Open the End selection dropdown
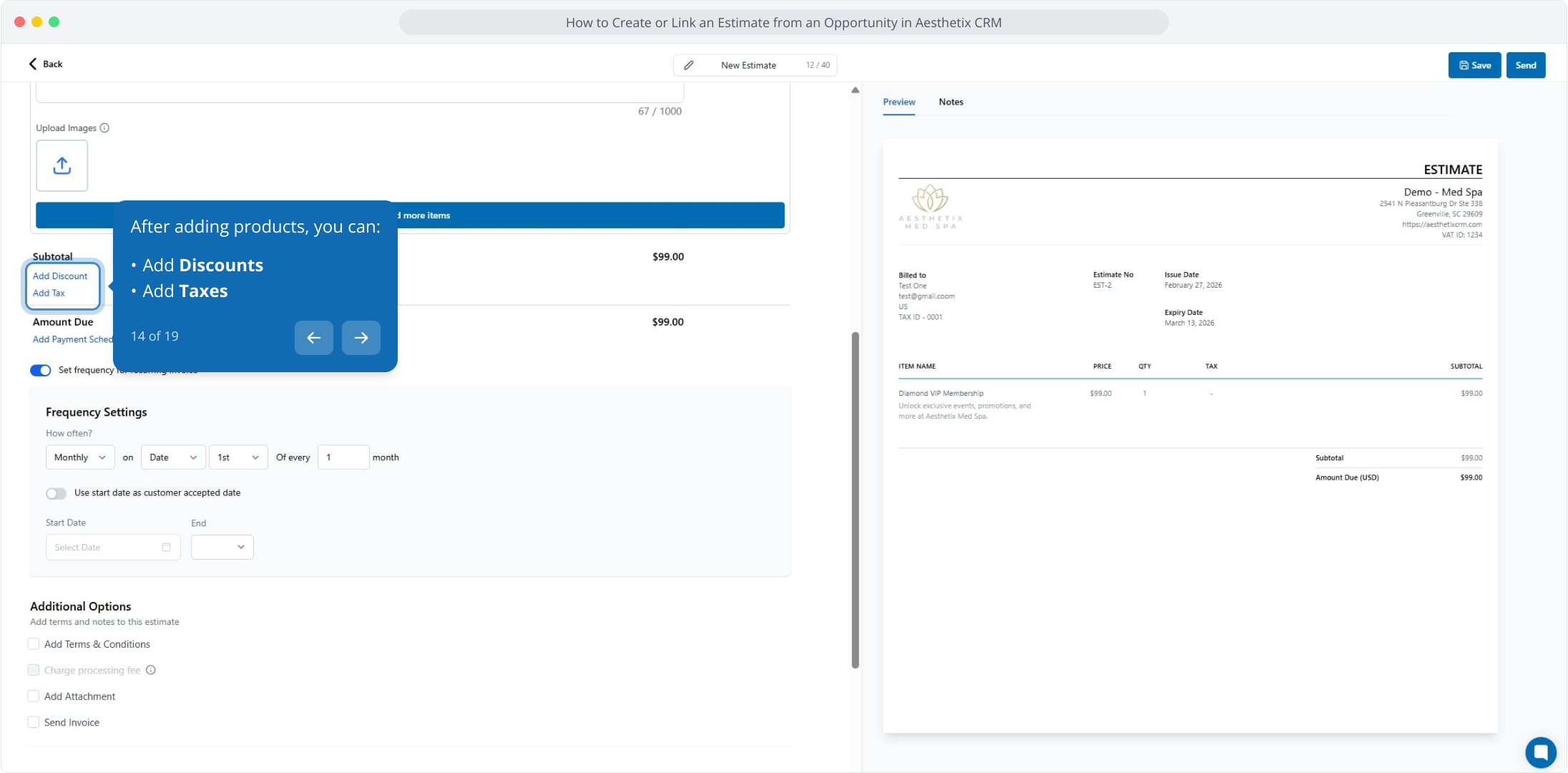Image resolution: width=1568 pixels, height=773 pixels. tap(222, 548)
